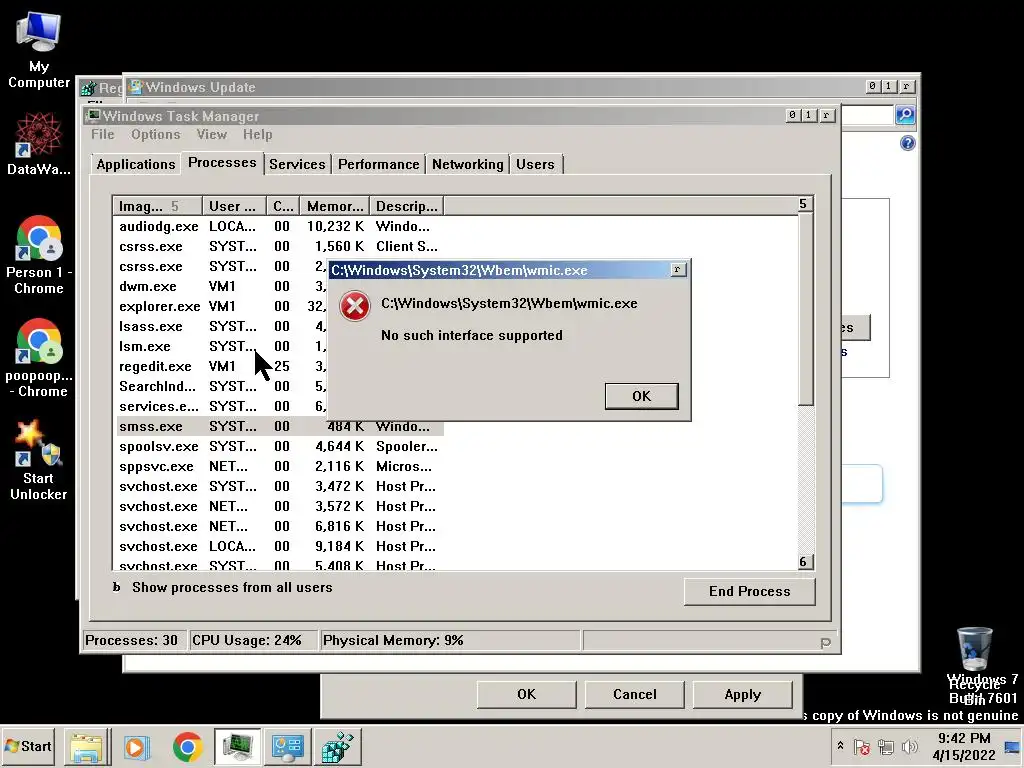Viewport: 1024px width, 768px height.
Task: Click the red error icon in the wmic dialog
Action: click(355, 306)
